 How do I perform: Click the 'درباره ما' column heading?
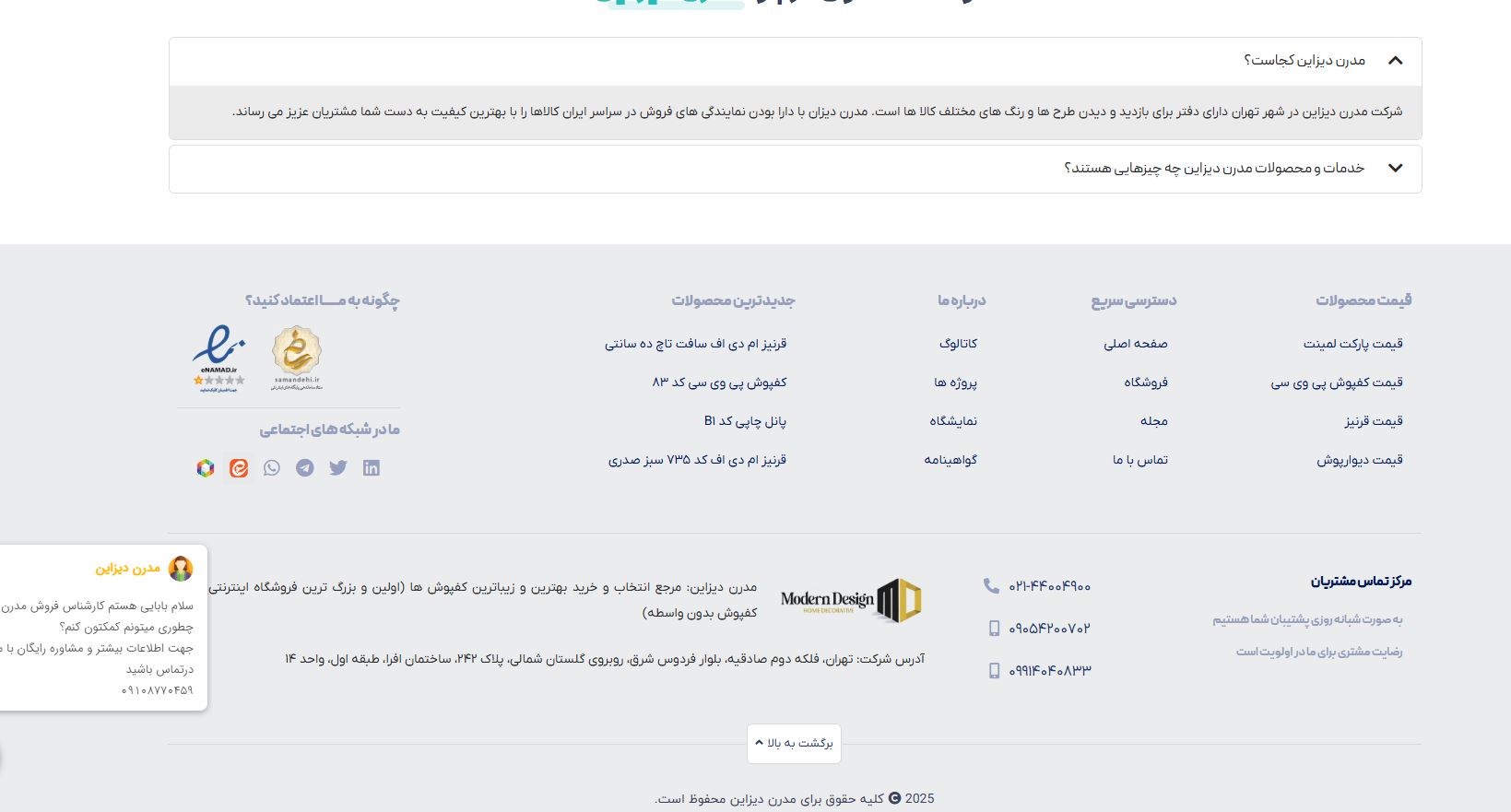pos(962,300)
